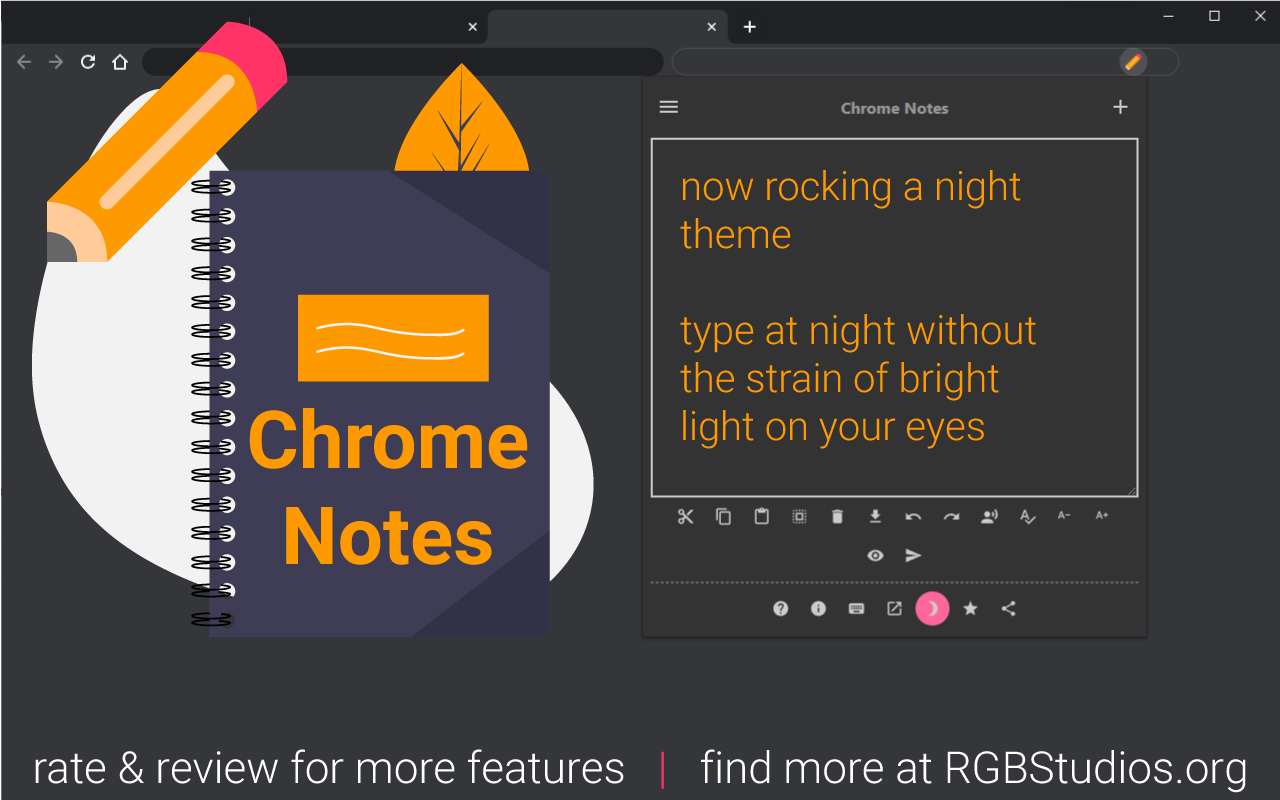Open the hamburger menu in Chrome Notes

click(669, 107)
